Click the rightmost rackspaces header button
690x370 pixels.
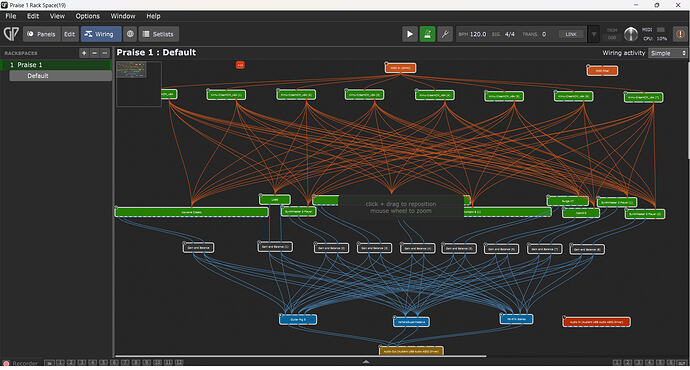click(105, 53)
